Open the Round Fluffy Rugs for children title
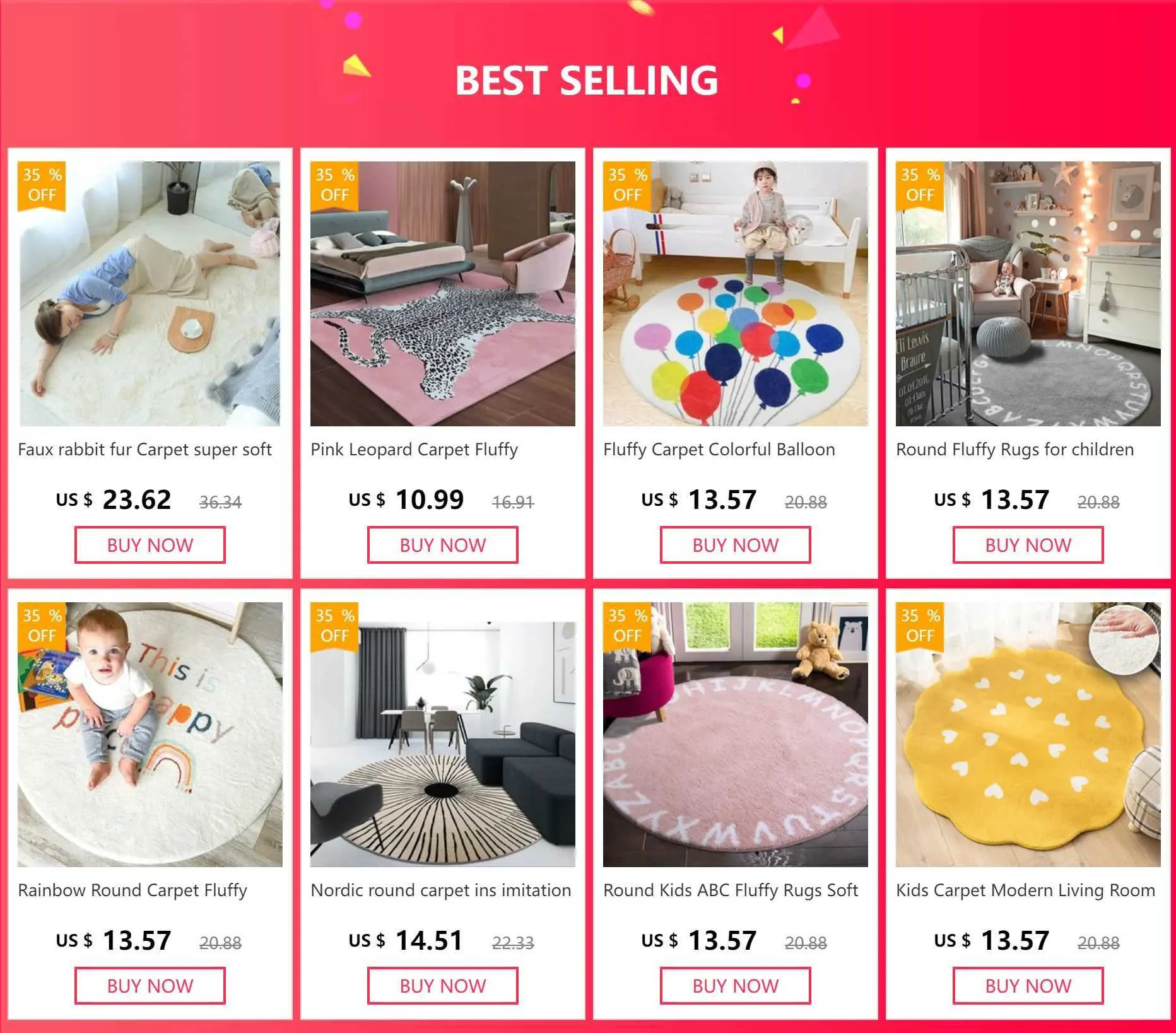The width and height of the screenshot is (1176, 1033). tap(1014, 450)
